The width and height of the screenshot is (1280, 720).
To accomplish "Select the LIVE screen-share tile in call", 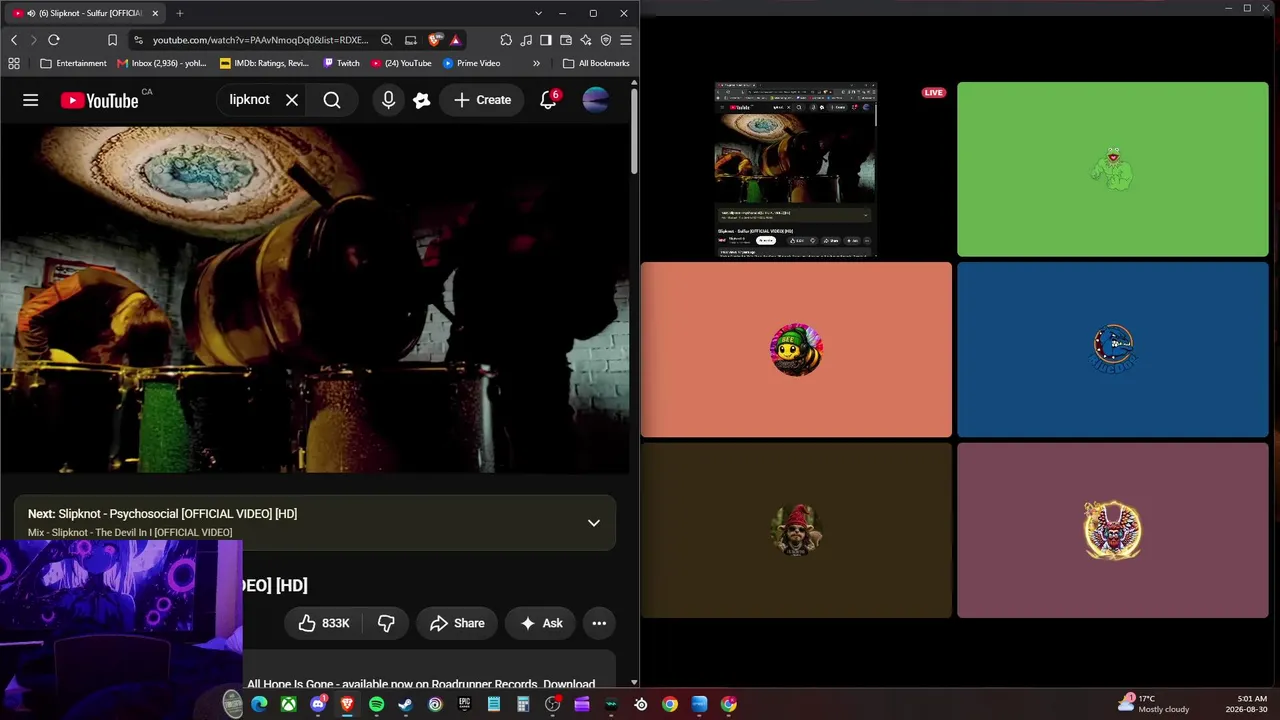I will coord(796,170).
